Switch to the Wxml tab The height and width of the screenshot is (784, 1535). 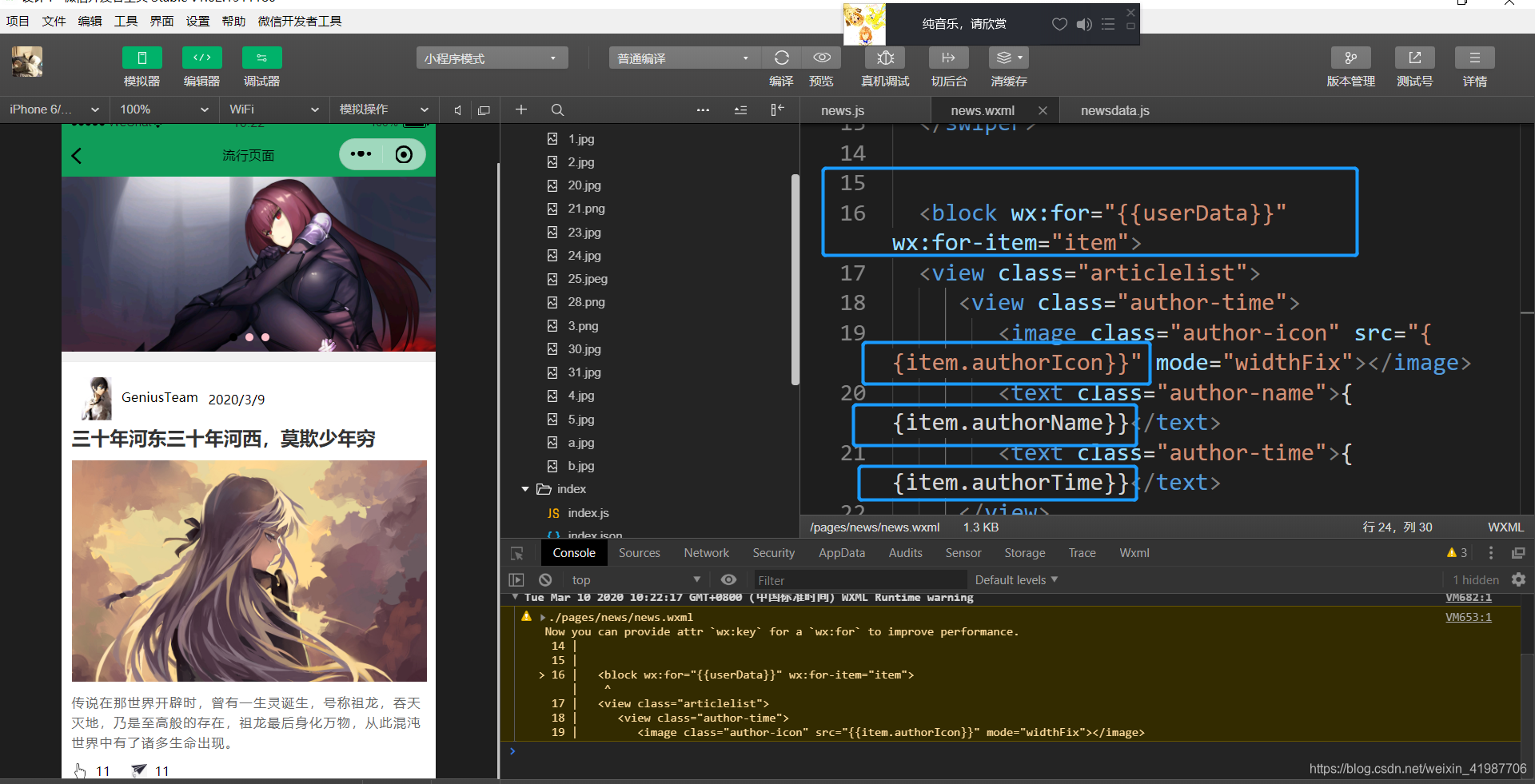(x=1134, y=553)
